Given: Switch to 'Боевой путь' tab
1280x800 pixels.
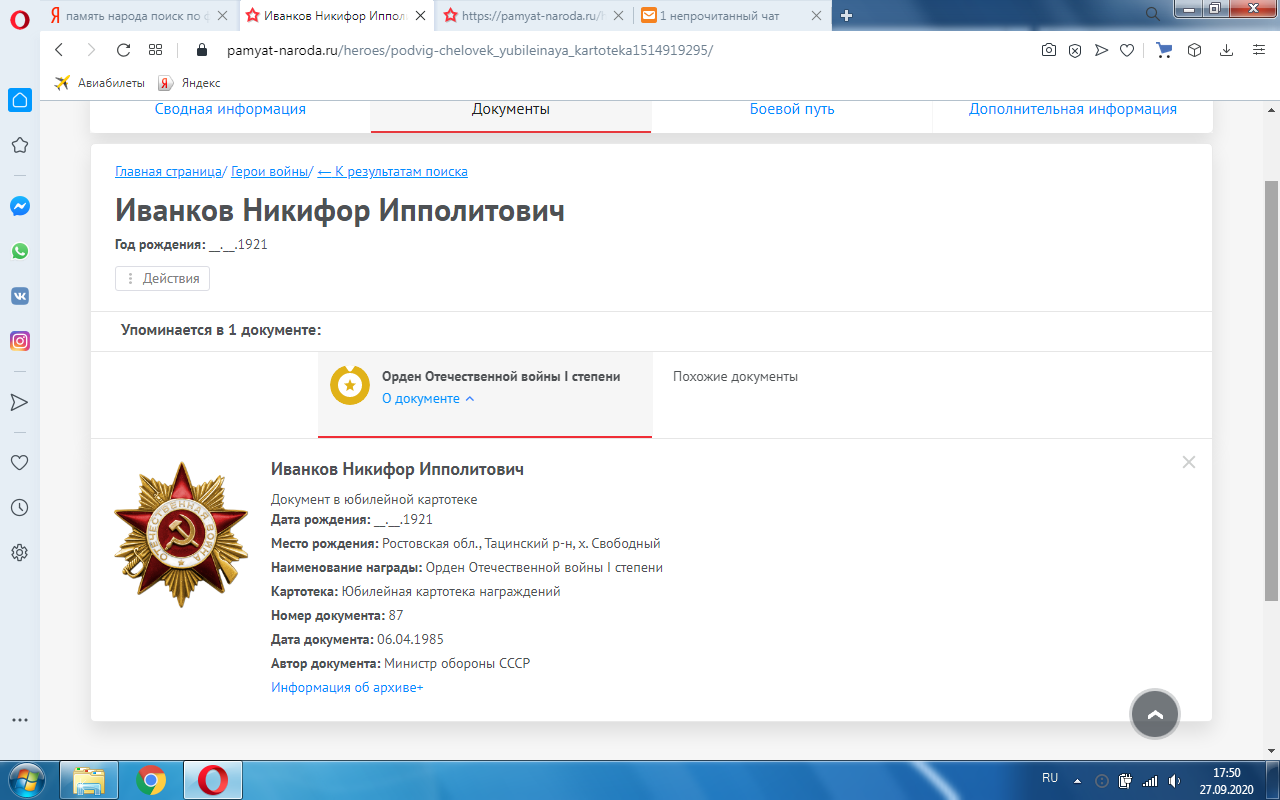Looking at the screenshot, I should 791,109.
